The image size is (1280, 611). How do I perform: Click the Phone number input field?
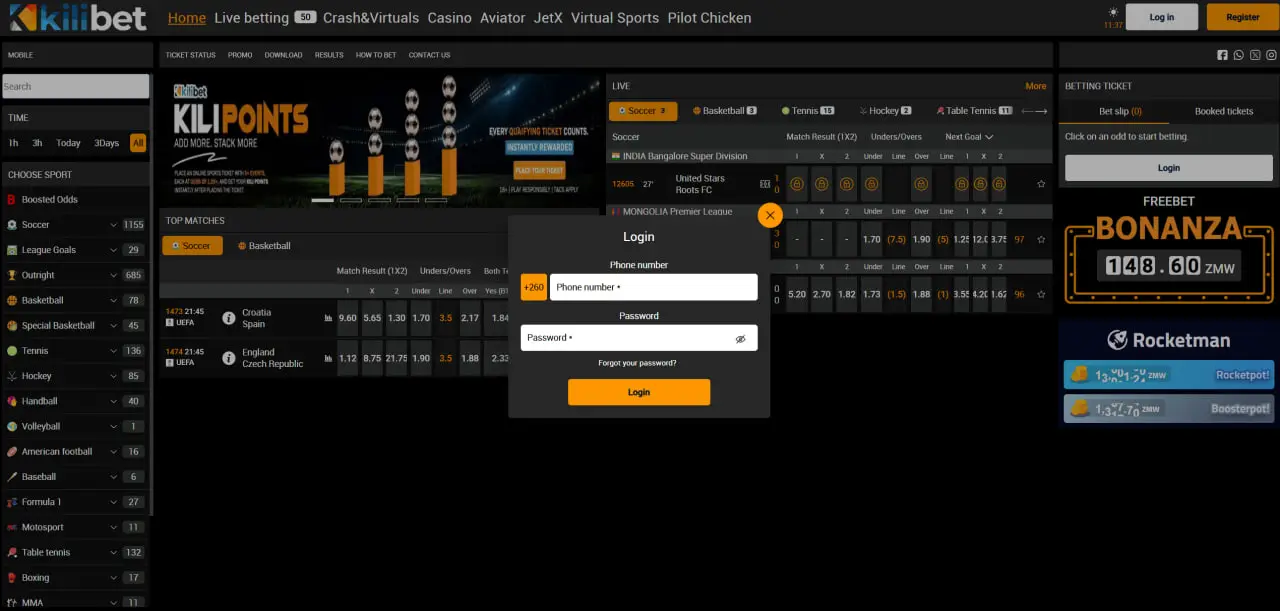tap(653, 287)
